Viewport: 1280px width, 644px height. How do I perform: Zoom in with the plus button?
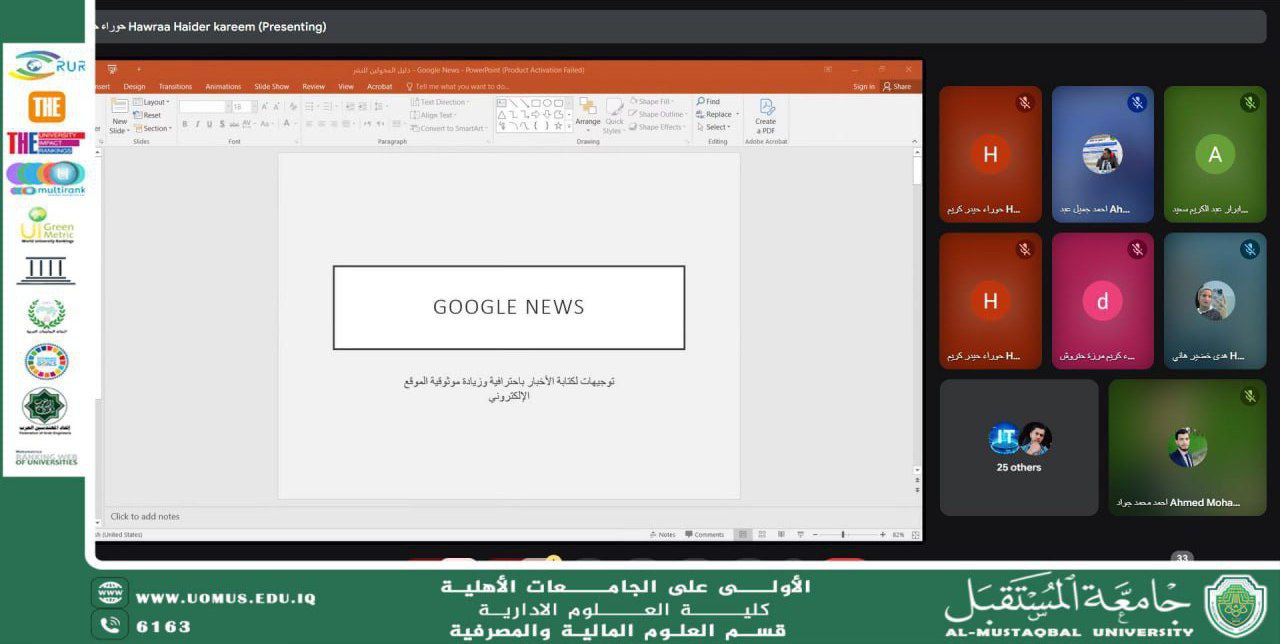(883, 535)
